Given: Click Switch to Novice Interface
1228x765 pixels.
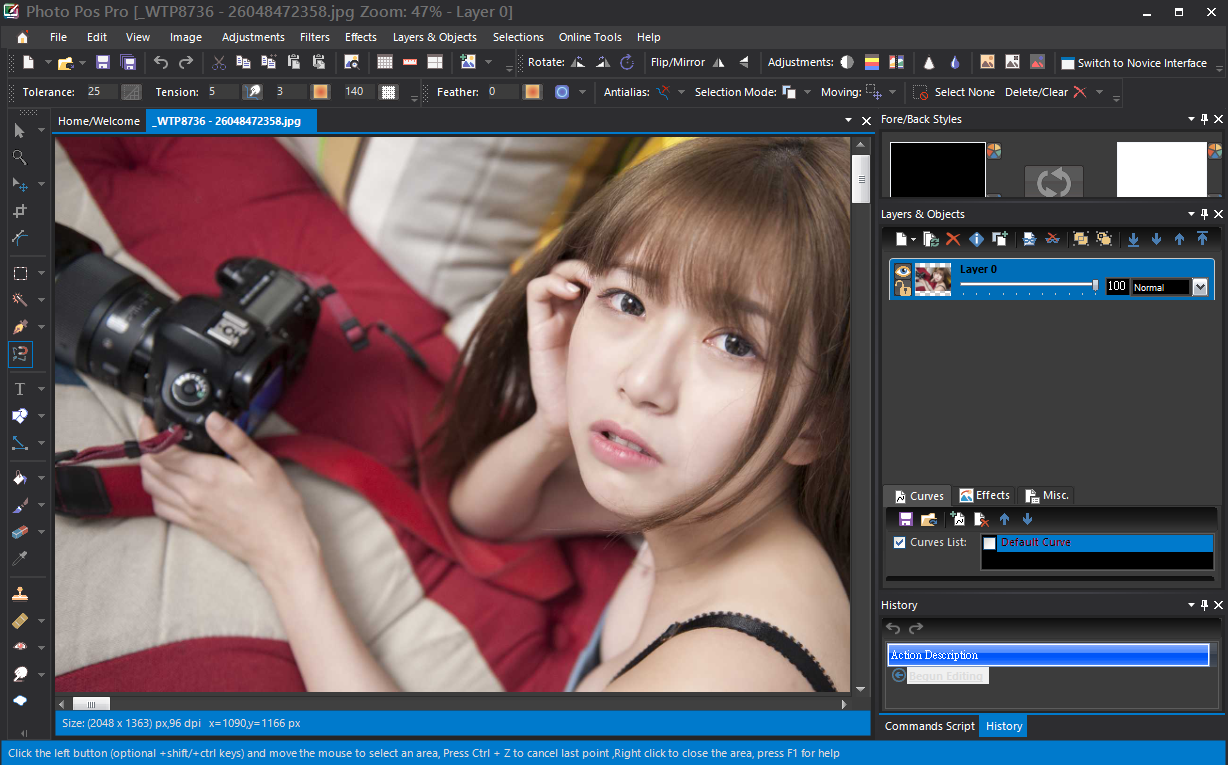Looking at the screenshot, I should pos(1134,63).
